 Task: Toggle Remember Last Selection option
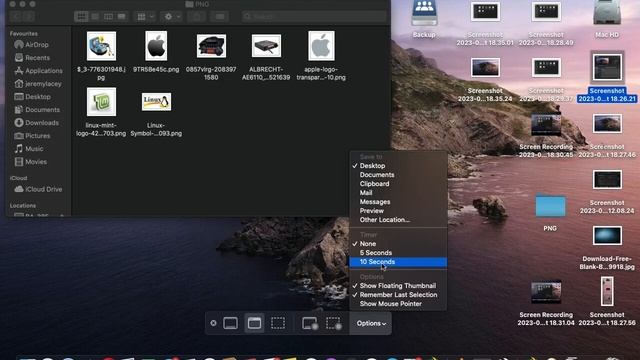[398, 295]
